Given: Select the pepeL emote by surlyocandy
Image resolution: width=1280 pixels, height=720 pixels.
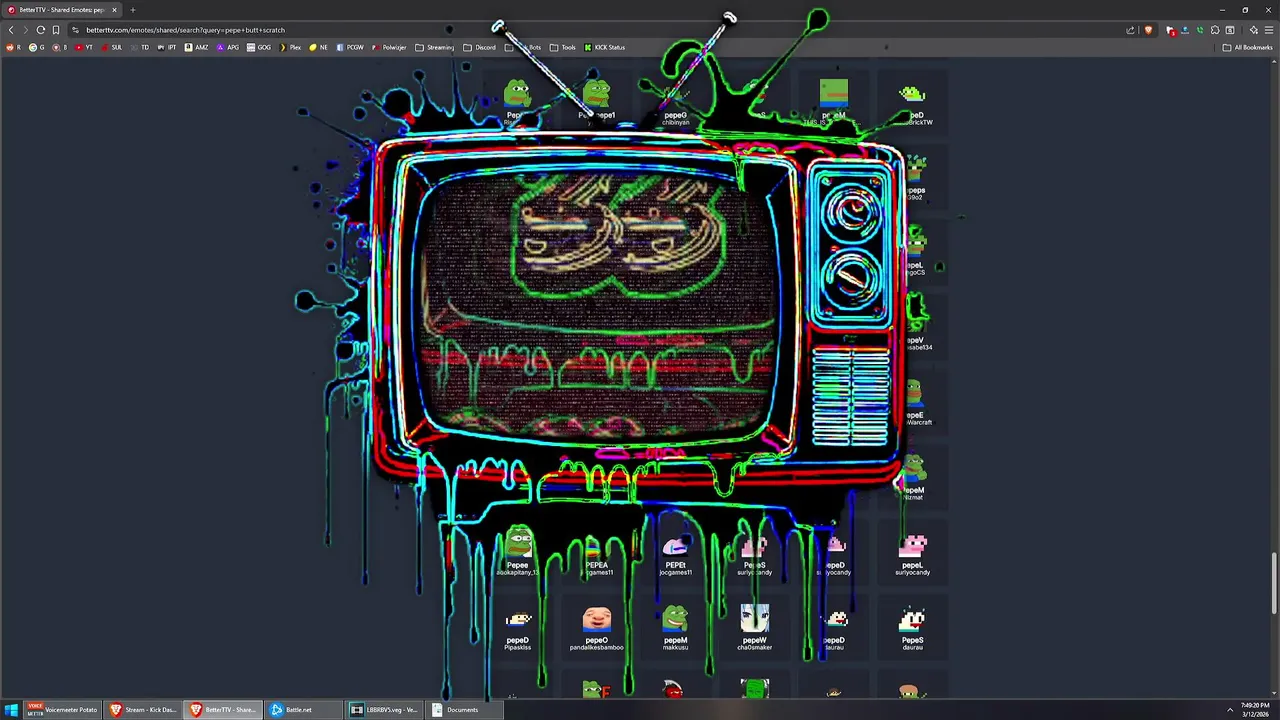Looking at the screenshot, I should pyautogui.click(x=912, y=551).
